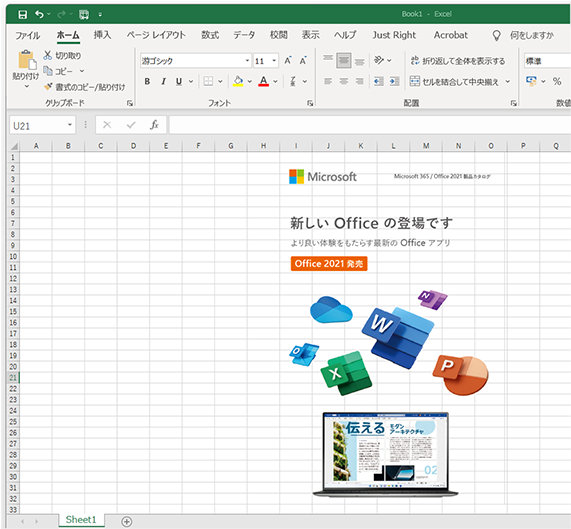The width and height of the screenshot is (571, 529).
Task: Open the ファイル (File) tab
Action: [x=28, y=35]
